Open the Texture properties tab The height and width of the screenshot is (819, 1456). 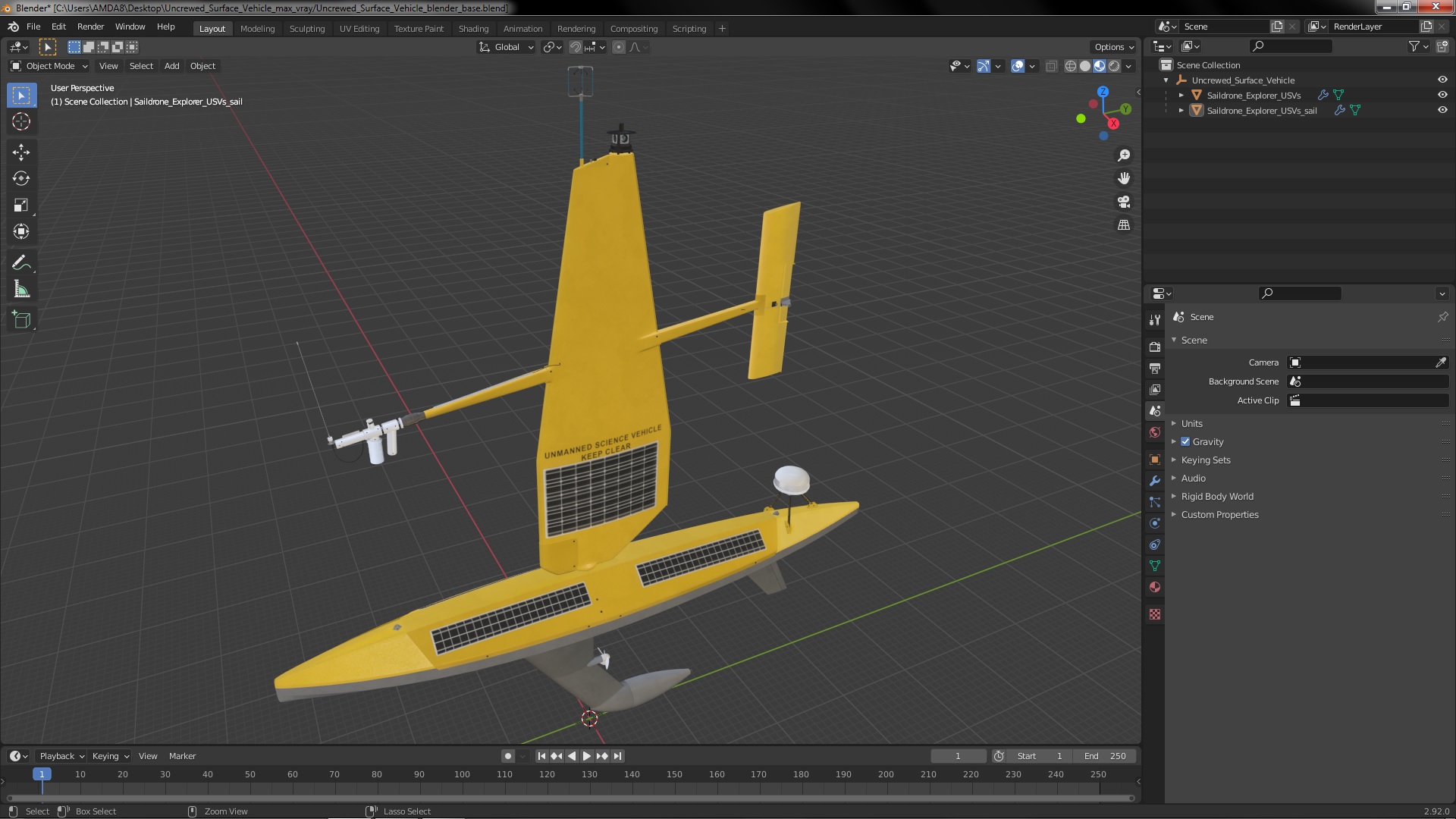click(1155, 614)
